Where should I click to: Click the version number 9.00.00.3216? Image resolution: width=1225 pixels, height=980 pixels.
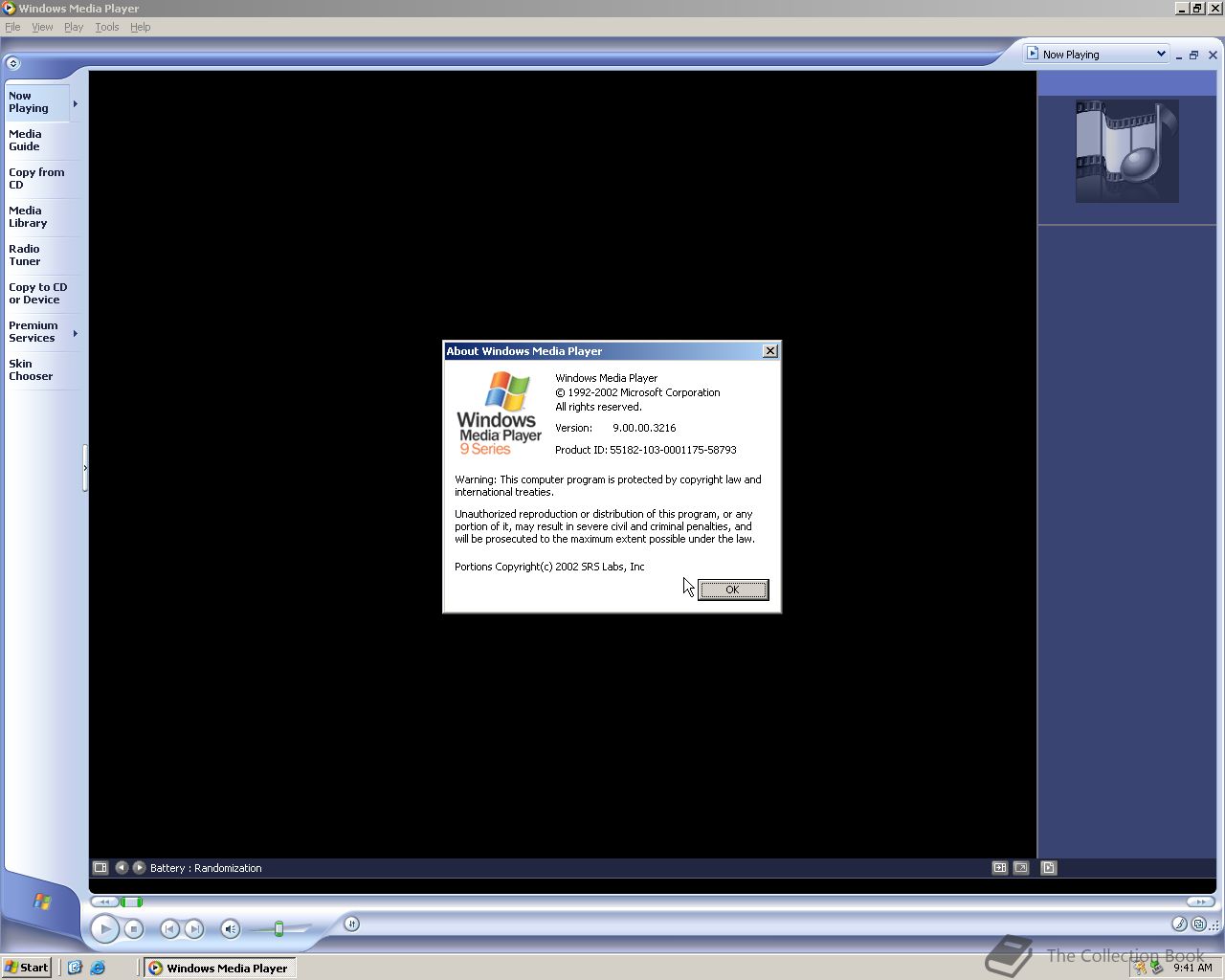coord(644,428)
